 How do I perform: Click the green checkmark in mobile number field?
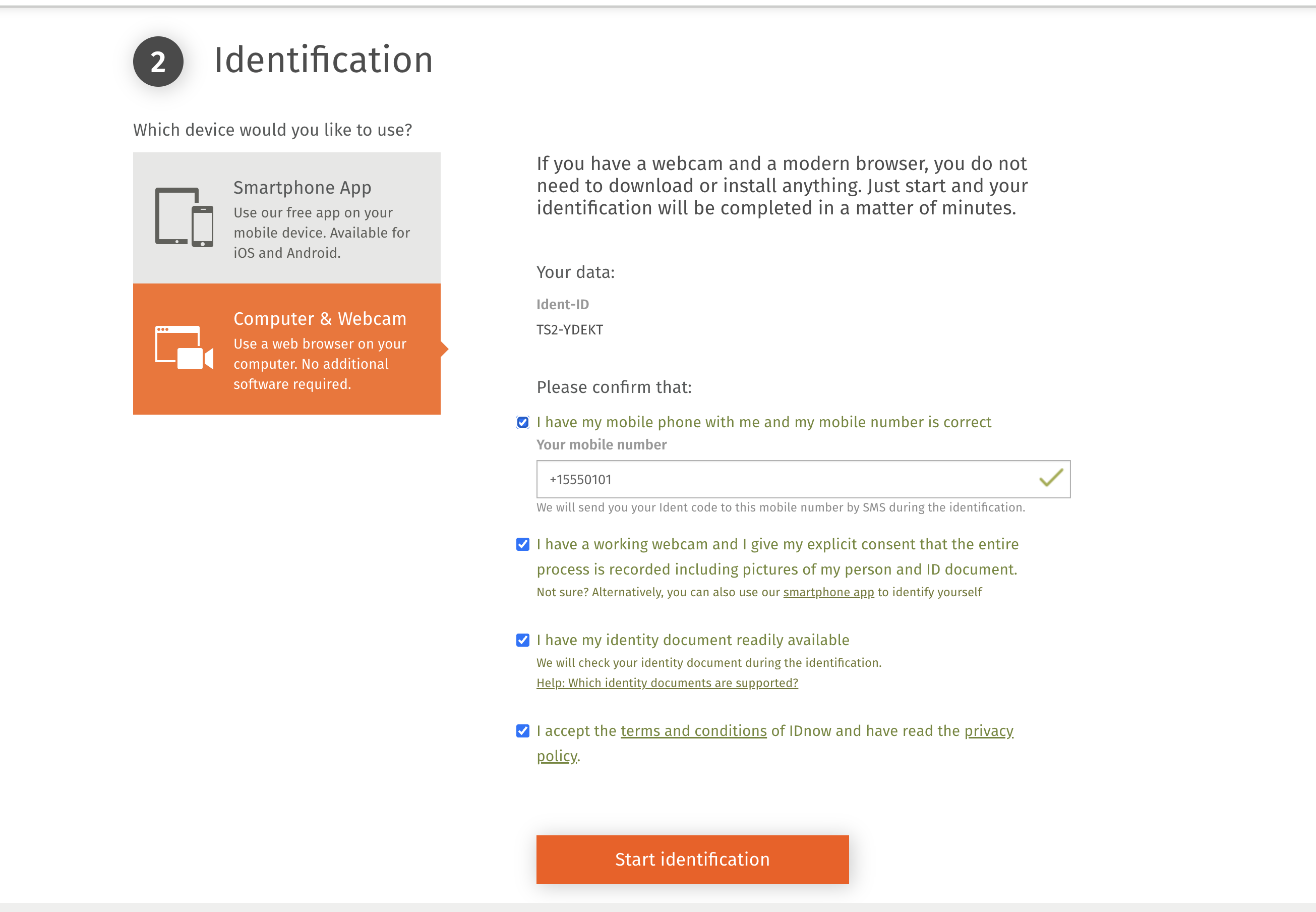pyautogui.click(x=1050, y=478)
